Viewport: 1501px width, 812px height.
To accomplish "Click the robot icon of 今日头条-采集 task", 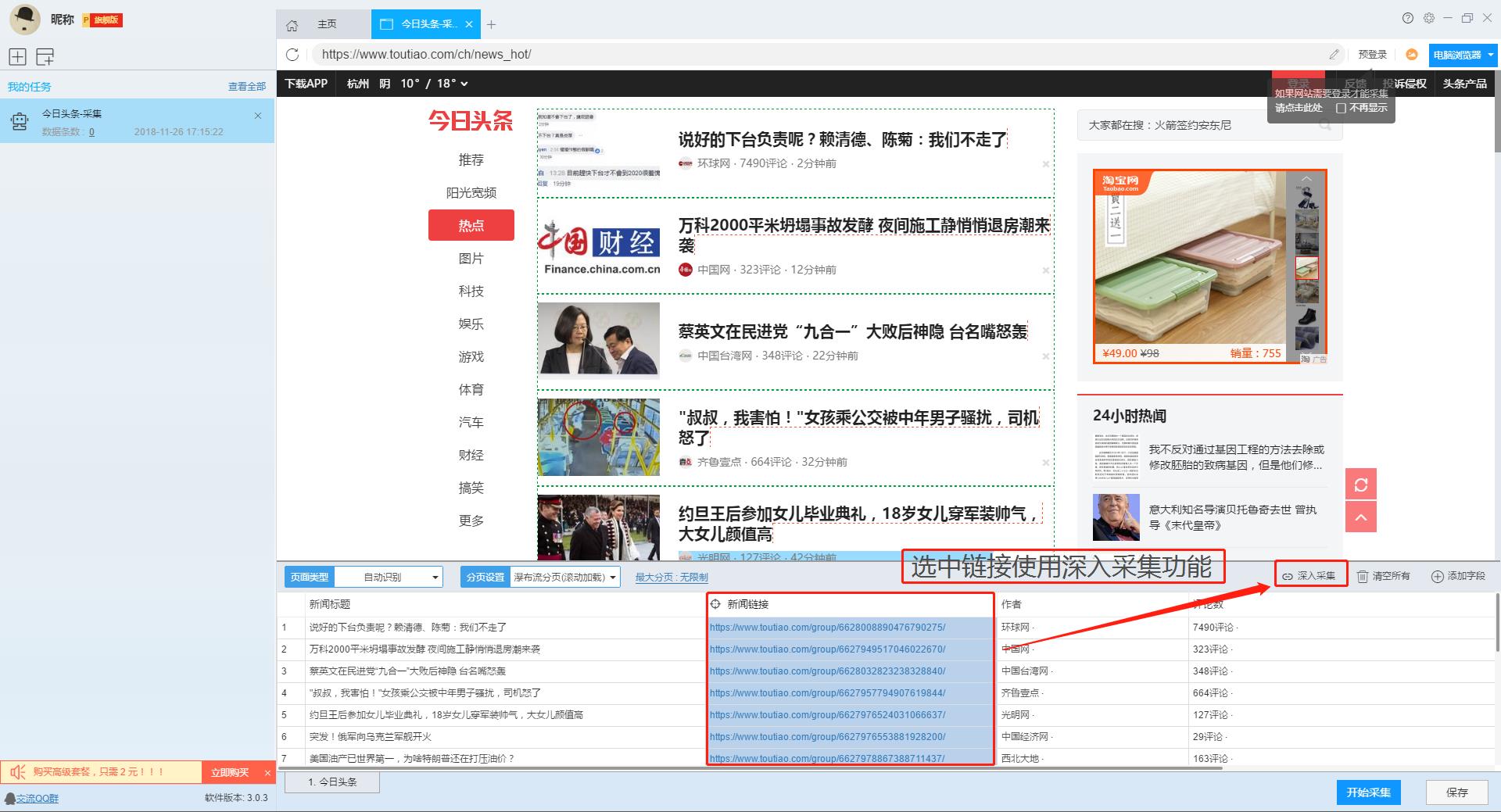I will pos(20,121).
